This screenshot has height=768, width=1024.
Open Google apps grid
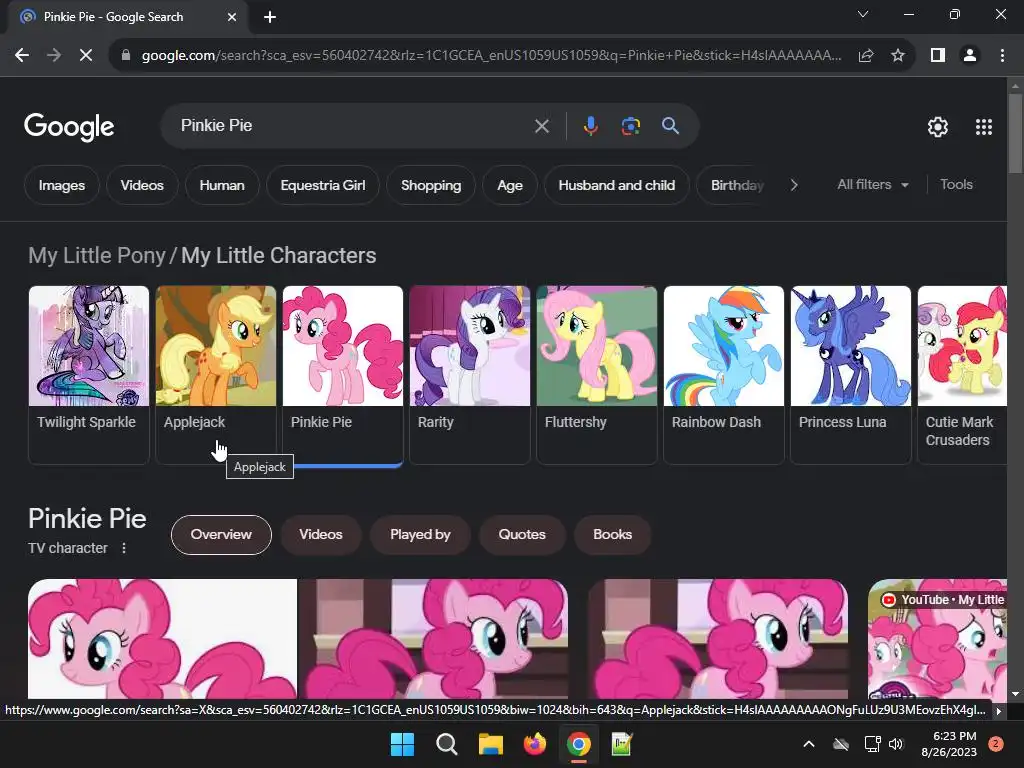pos(984,127)
